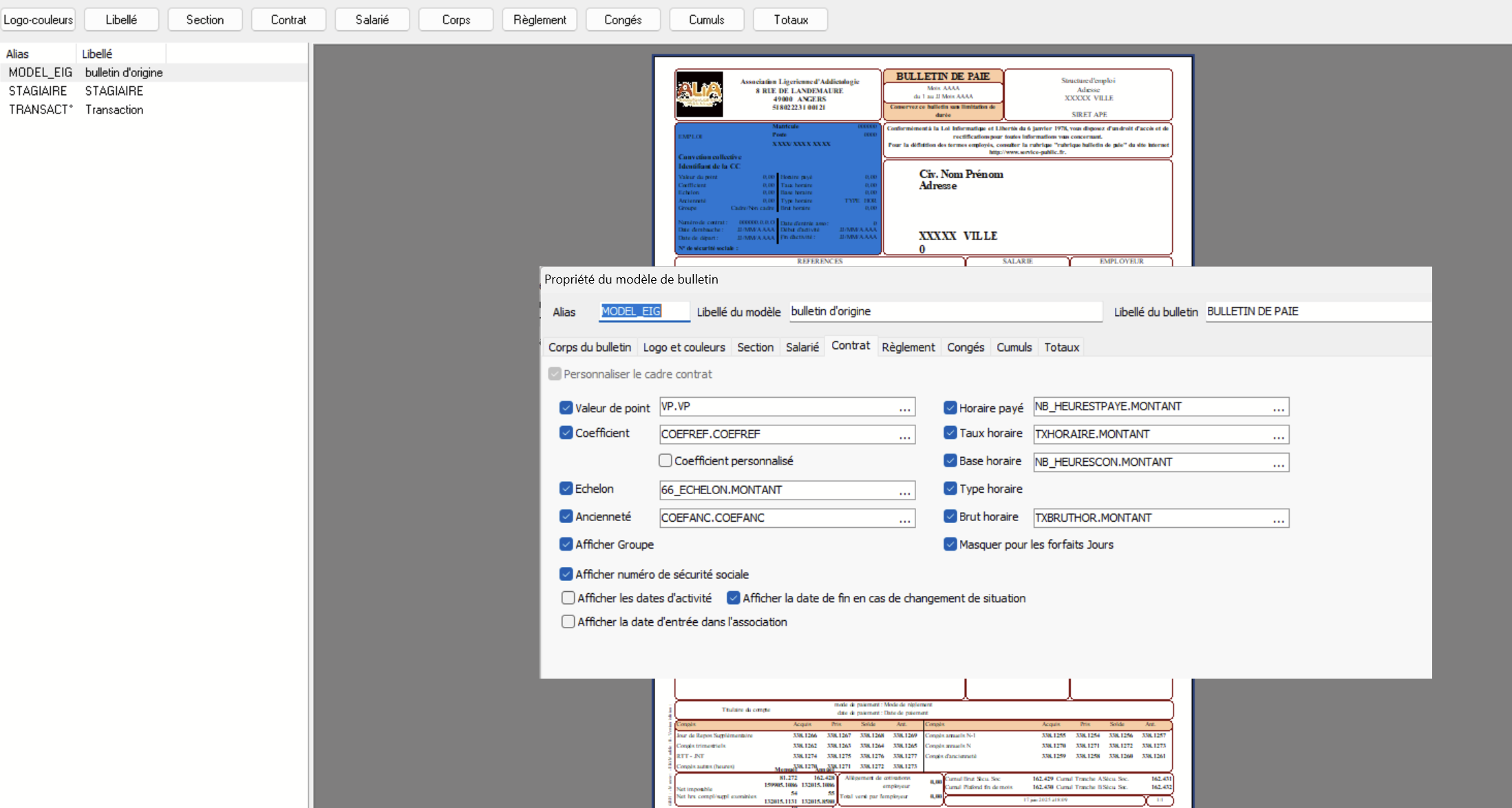Uncheck the Coefficient checkbox

tap(566, 433)
